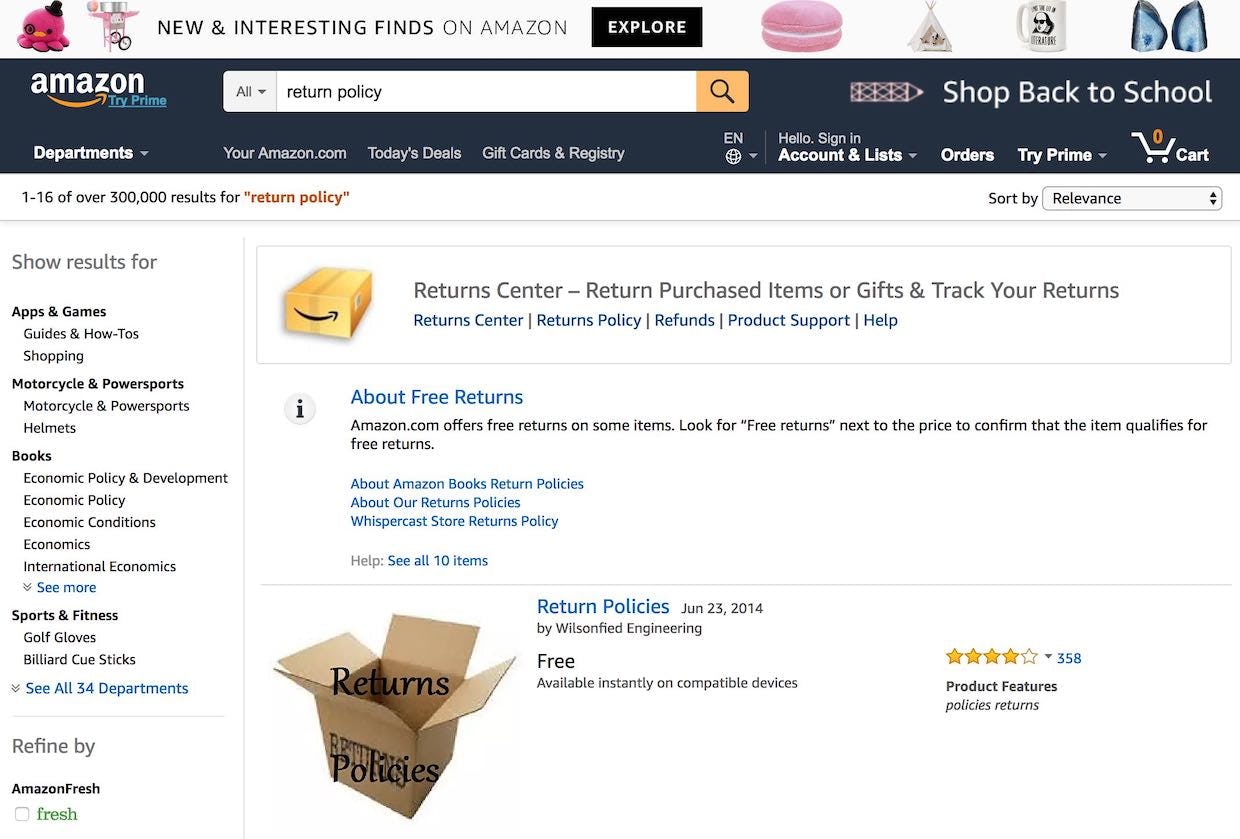Click the pink octopus plush image
The height and width of the screenshot is (839, 1240).
[44, 27]
